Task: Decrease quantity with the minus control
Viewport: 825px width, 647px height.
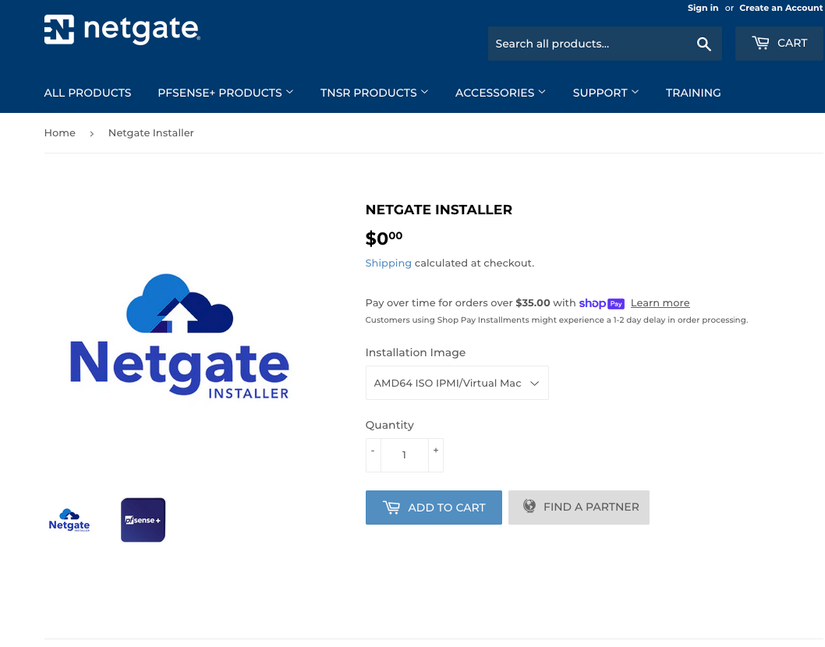Action: pos(372,454)
